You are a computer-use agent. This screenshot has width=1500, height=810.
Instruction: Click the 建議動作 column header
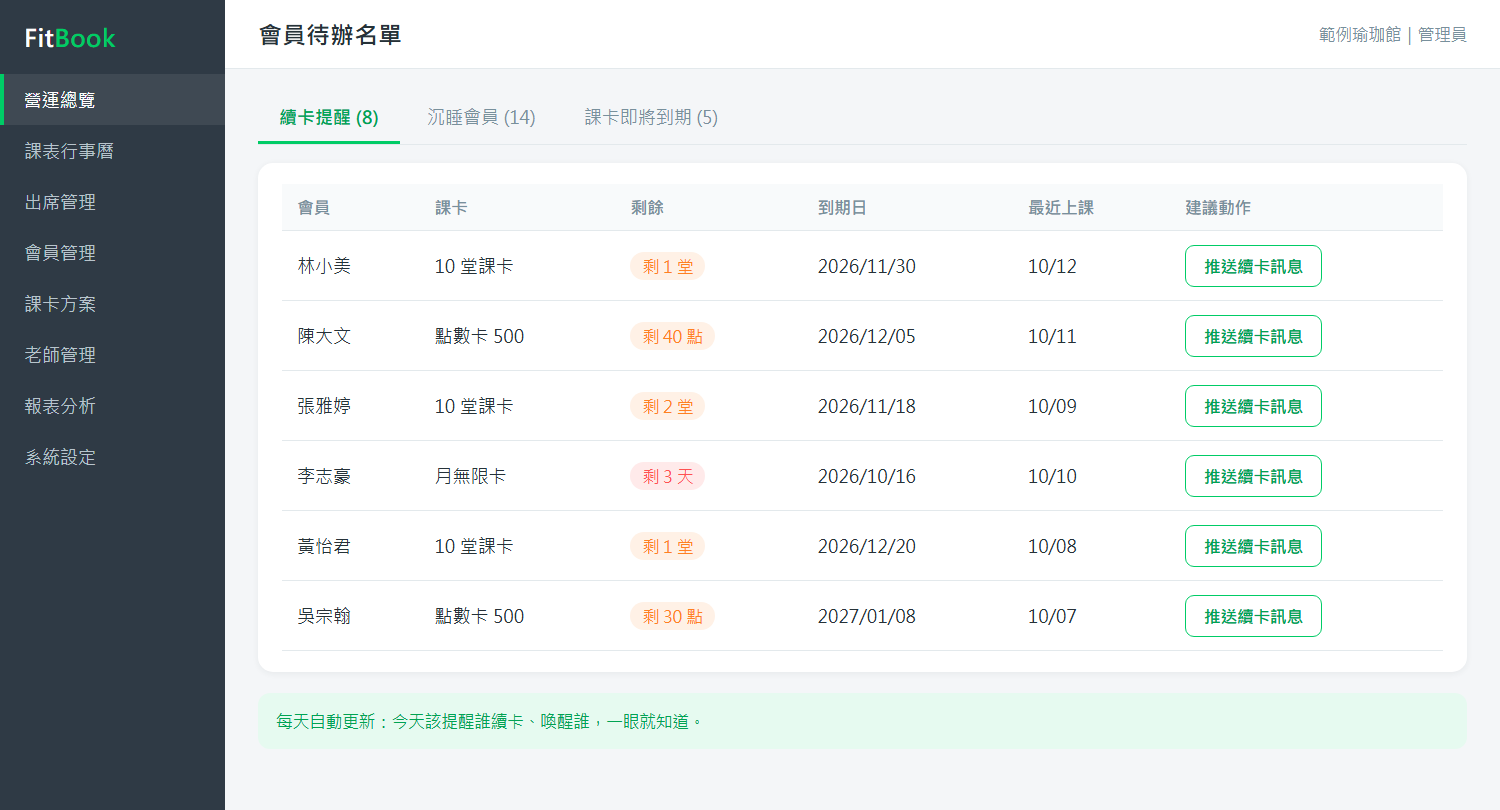pyautogui.click(x=1218, y=208)
